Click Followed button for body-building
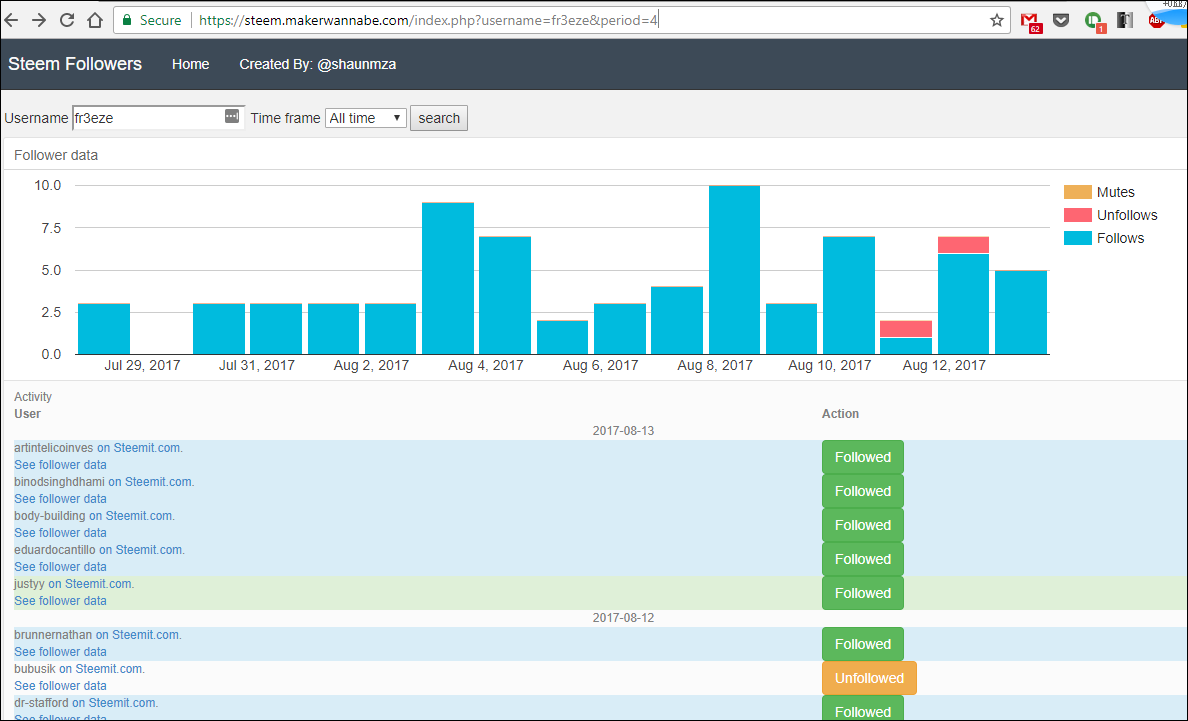1188x721 pixels. 862,526
